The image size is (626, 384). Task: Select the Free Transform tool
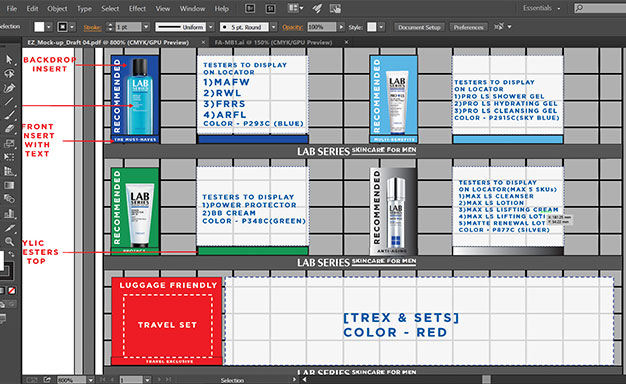click(9, 157)
